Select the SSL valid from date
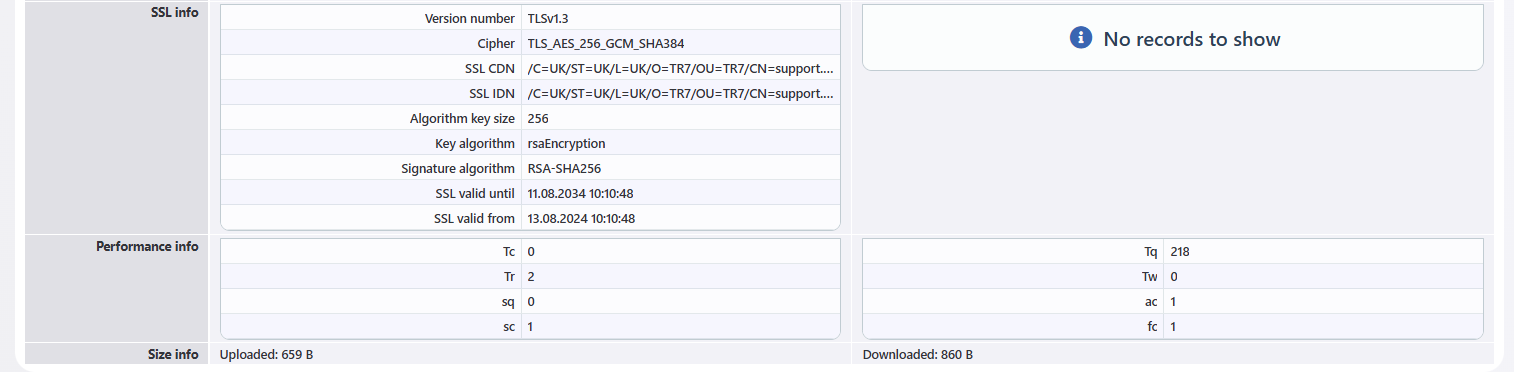Image resolution: width=1514 pixels, height=372 pixels. click(x=581, y=218)
